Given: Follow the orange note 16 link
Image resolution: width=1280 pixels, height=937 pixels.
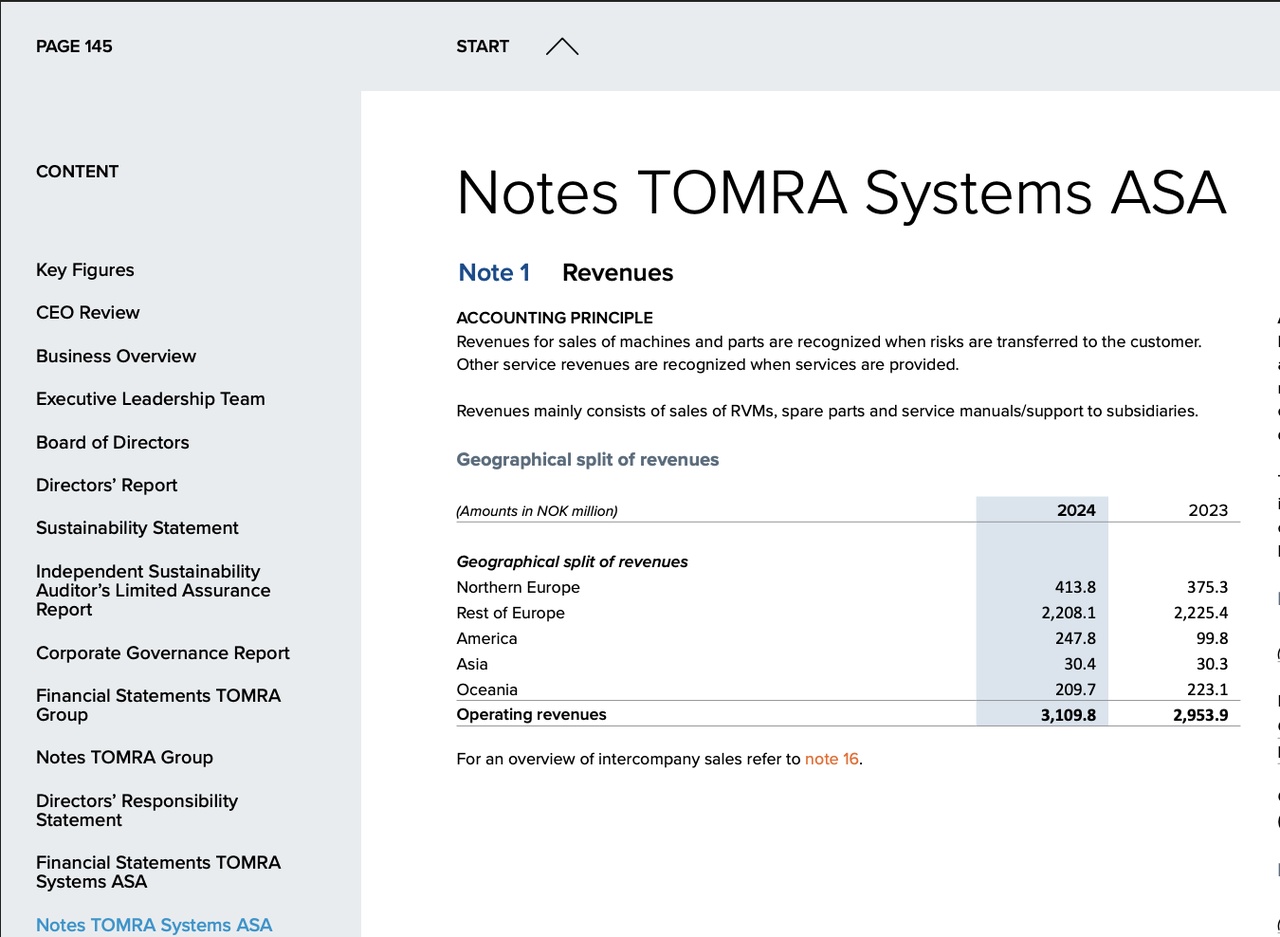Looking at the screenshot, I should (x=832, y=759).
